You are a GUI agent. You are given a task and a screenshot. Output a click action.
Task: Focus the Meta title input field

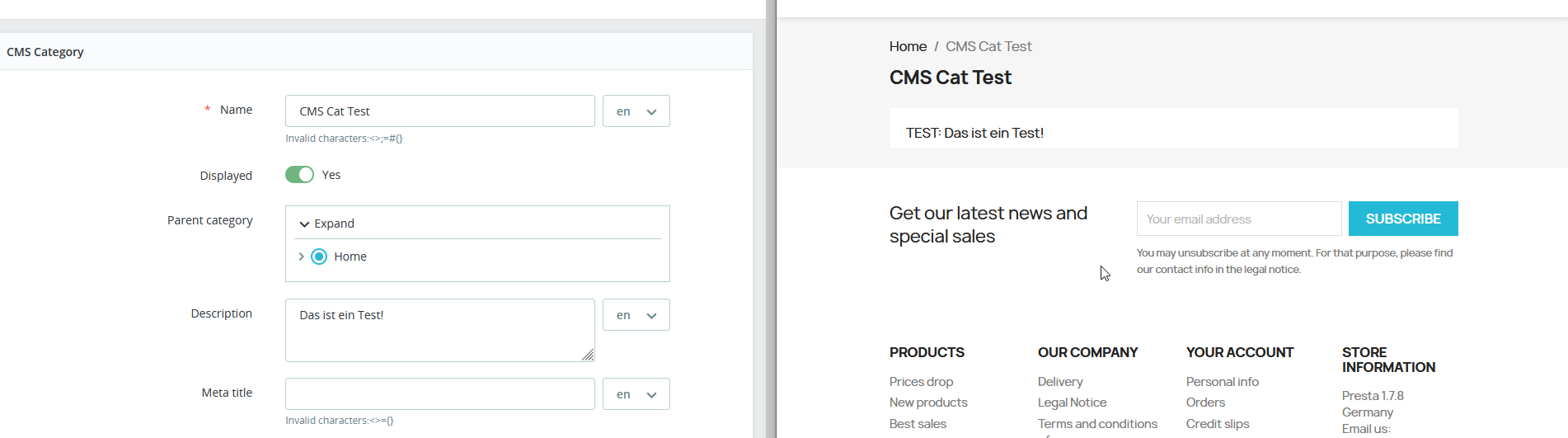click(x=439, y=394)
